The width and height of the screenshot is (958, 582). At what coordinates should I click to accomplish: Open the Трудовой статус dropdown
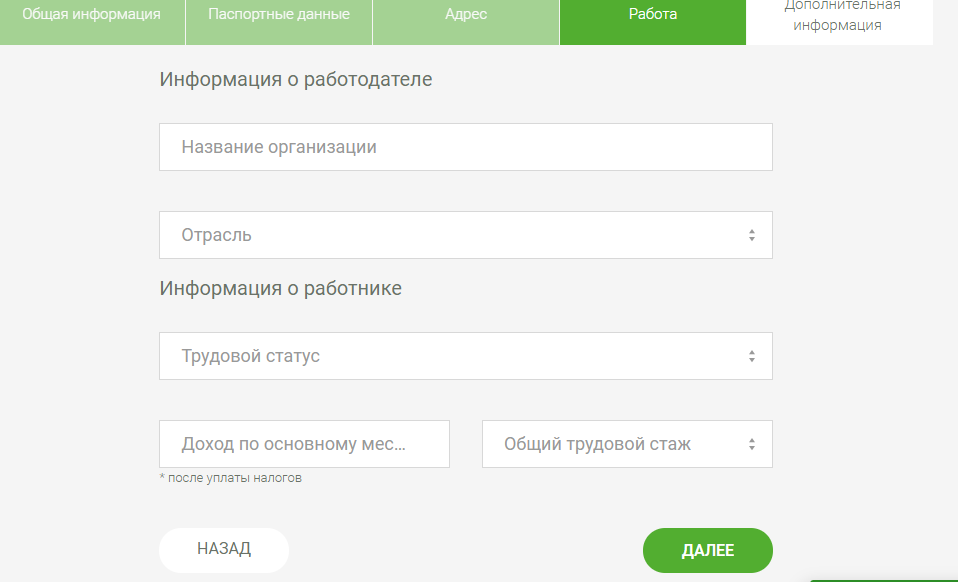click(x=465, y=355)
